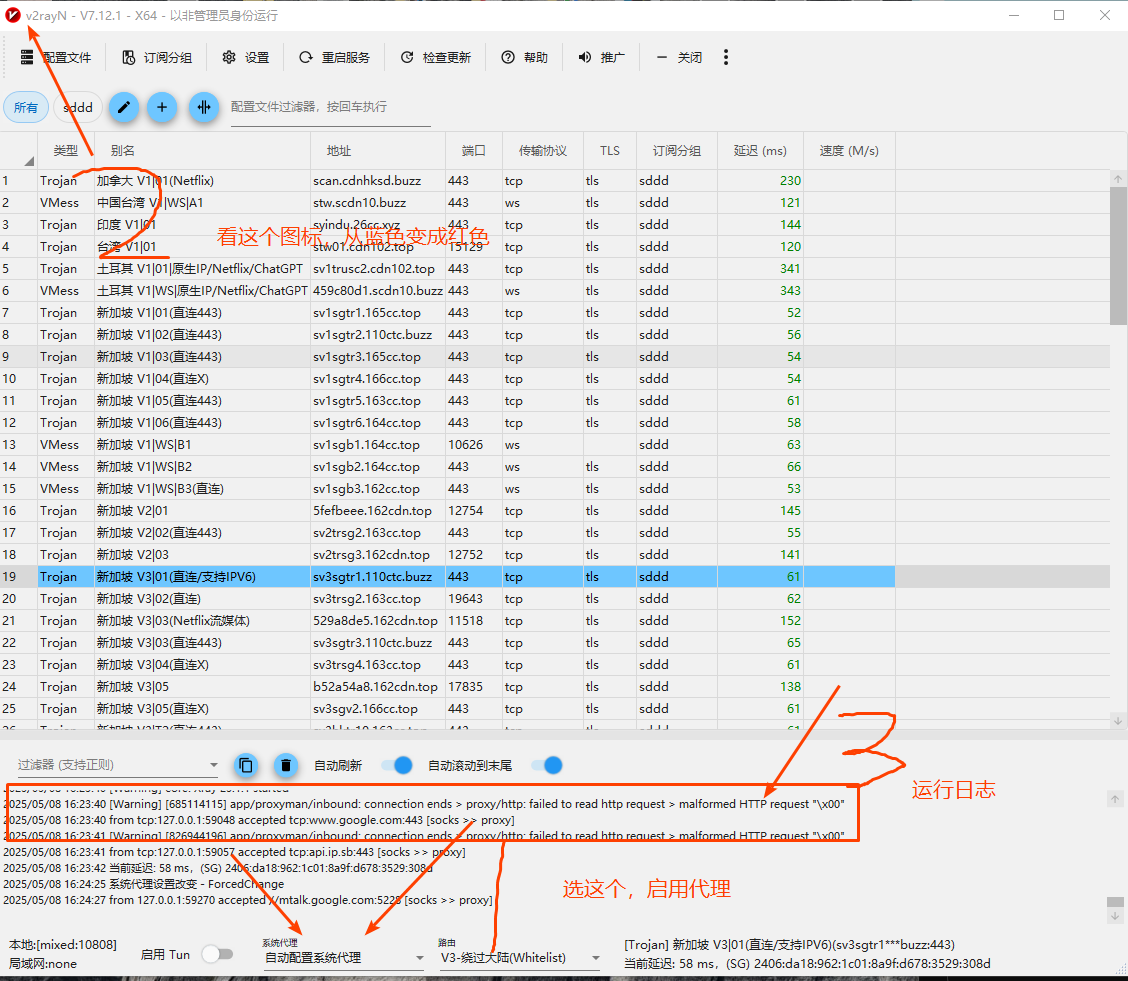
Task: Clear the log with the trash icon
Action: 286,766
